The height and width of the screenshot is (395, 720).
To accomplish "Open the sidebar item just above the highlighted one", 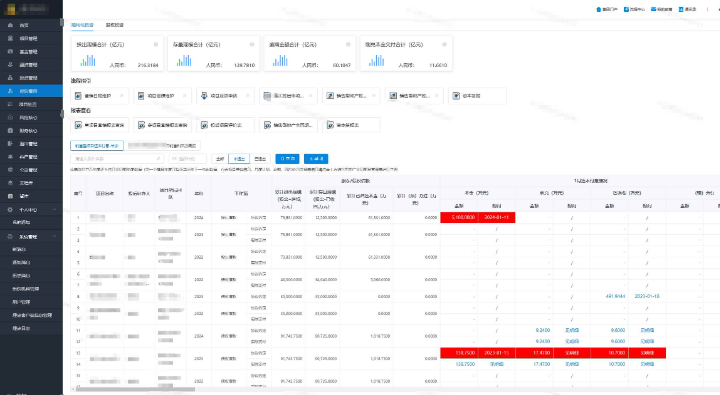I will point(31,78).
